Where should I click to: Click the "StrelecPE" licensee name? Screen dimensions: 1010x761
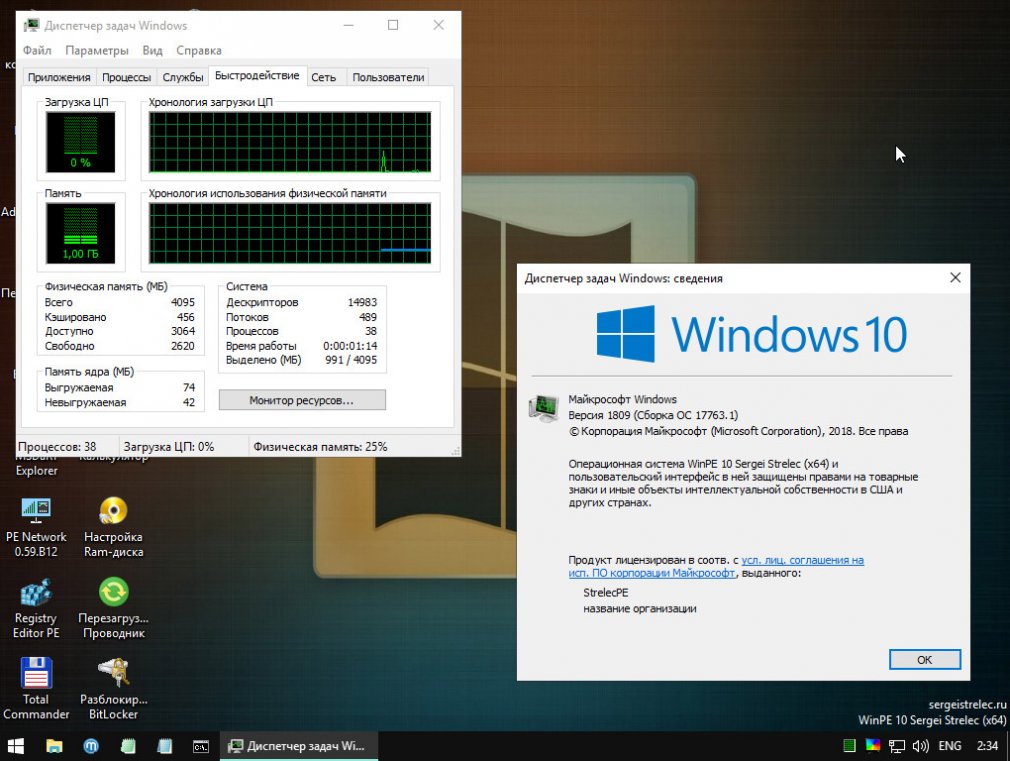click(x=605, y=592)
